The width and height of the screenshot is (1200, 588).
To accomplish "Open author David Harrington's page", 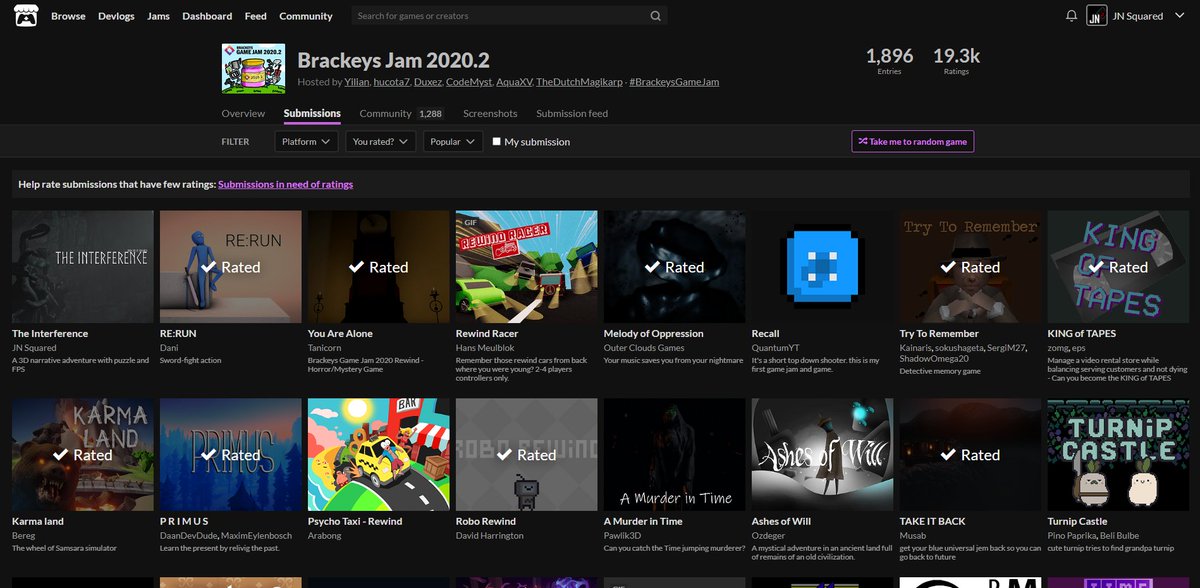I will tap(490, 536).
